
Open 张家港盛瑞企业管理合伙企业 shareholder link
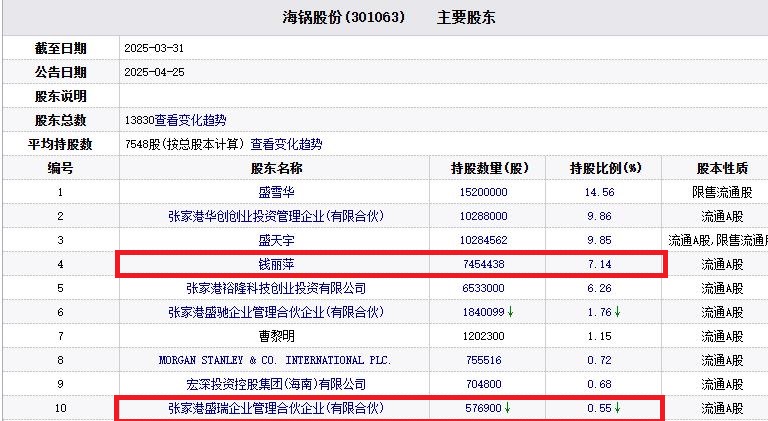point(276,408)
